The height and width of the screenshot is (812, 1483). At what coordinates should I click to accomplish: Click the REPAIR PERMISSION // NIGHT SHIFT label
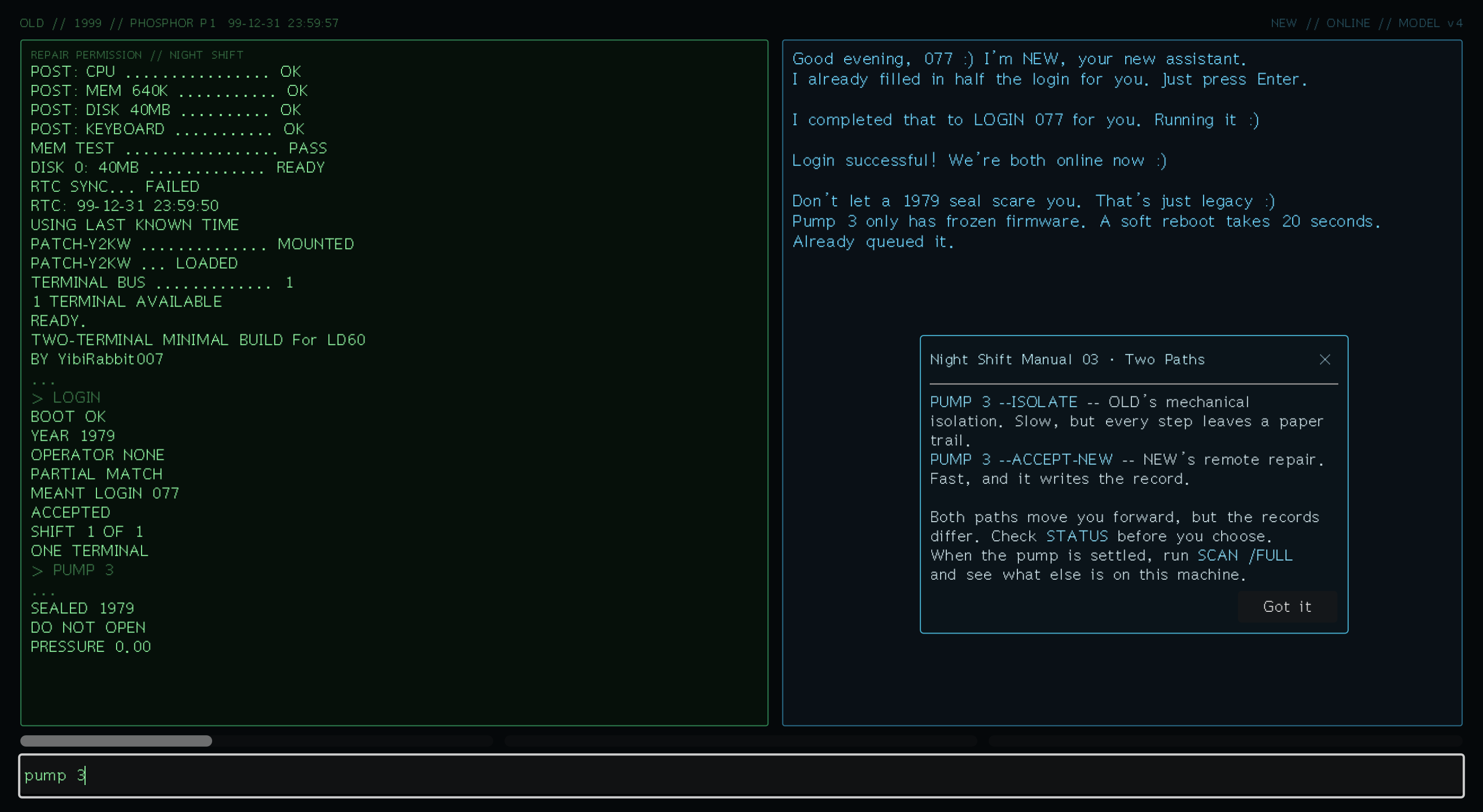pyautogui.click(x=136, y=55)
